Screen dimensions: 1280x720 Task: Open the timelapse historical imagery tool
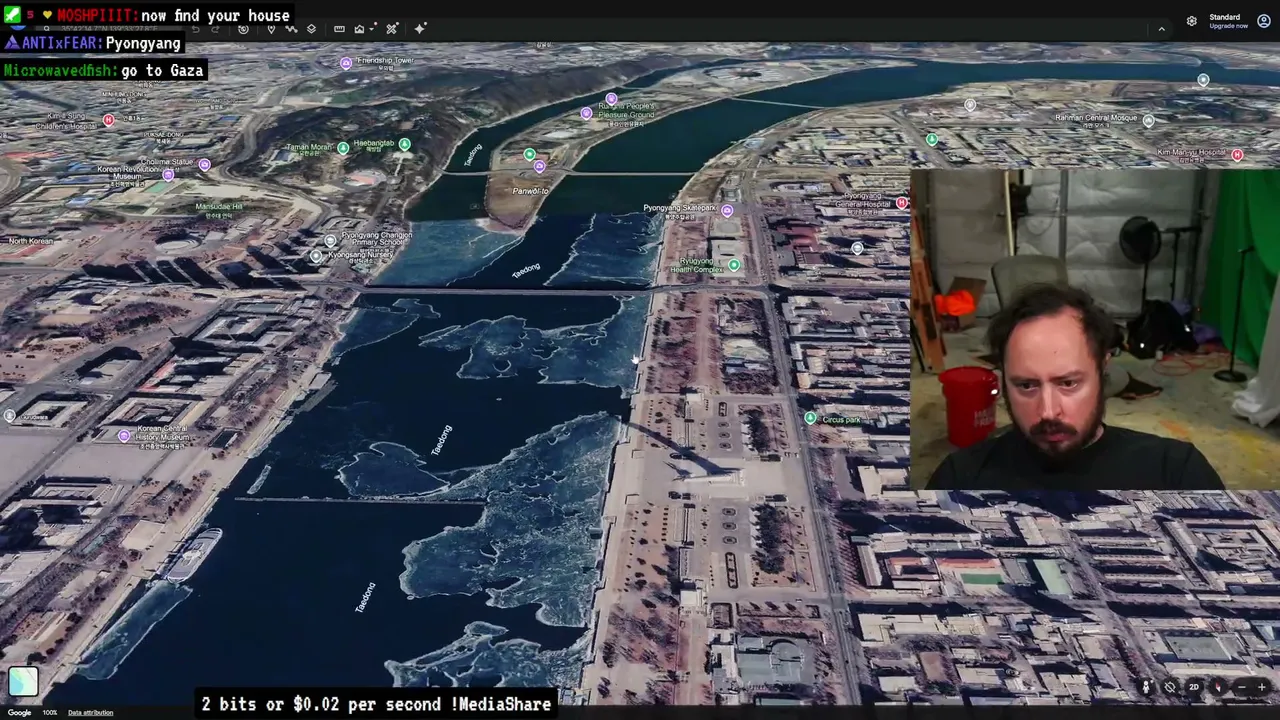pos(243,29)
